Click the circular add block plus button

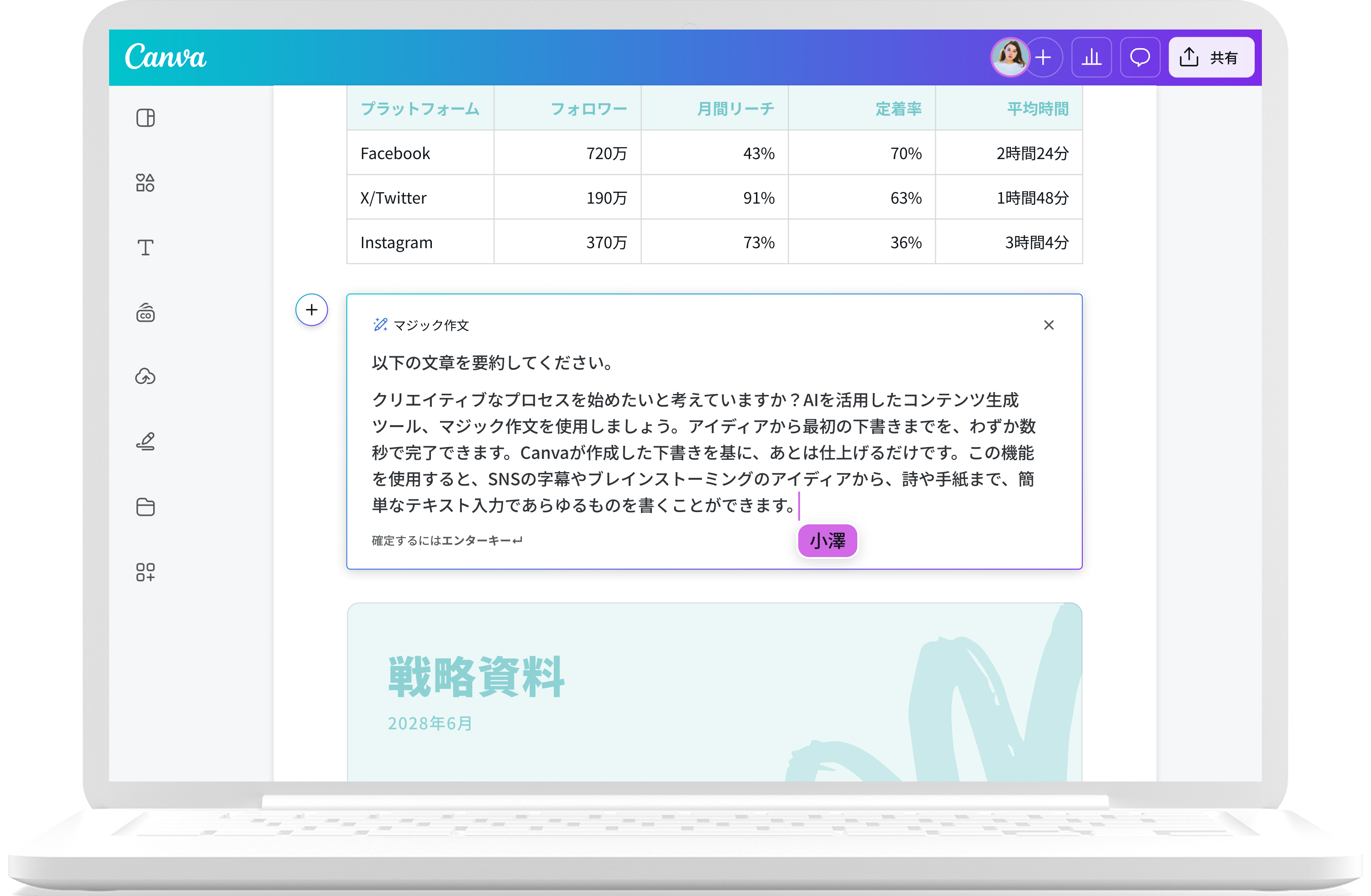coord(312,310)
